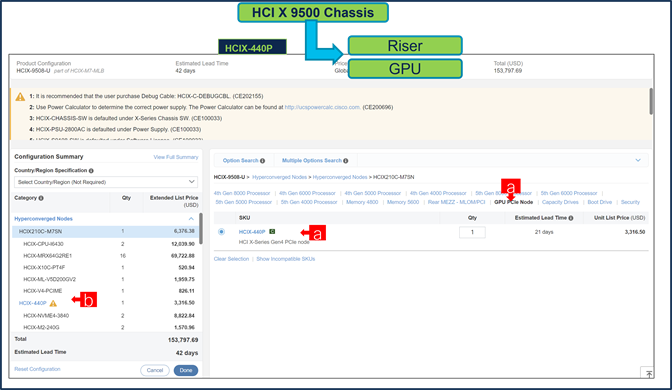Viewport: 672px width, 390px height.
Task: Switch to 4th Gen 8000 Processor category
Action: [242, 193]
